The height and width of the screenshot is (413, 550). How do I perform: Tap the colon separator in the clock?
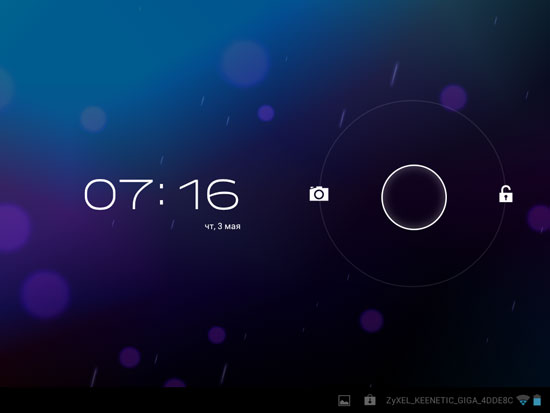click(x=161, y=195)
